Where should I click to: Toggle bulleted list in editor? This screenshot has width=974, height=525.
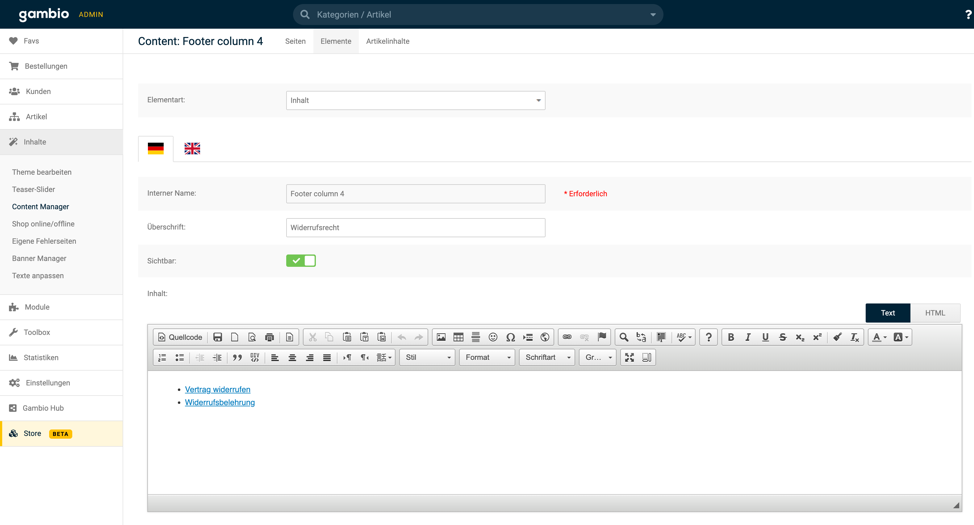180,358
